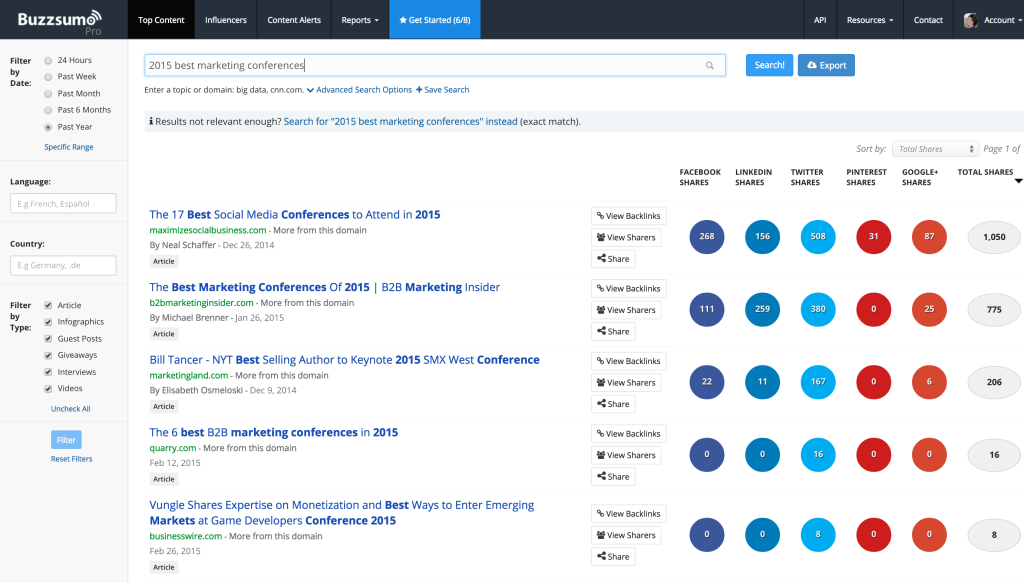Screen dimensions: 1024x583
Task: Open the Content Alerts tab
Action: [294, 20]
